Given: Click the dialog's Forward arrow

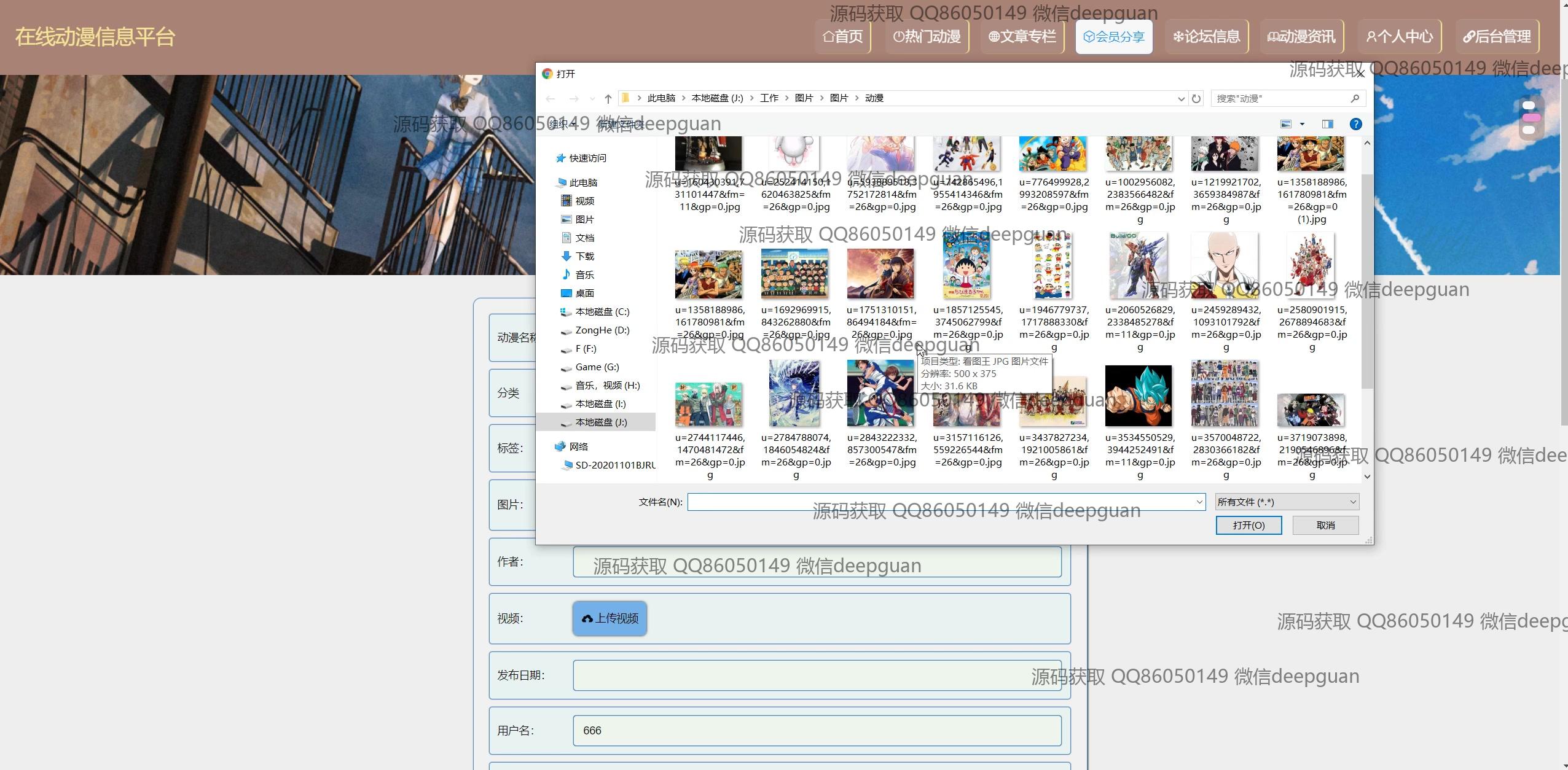Looking at the screenshot, I should click(x=574, y=98).
